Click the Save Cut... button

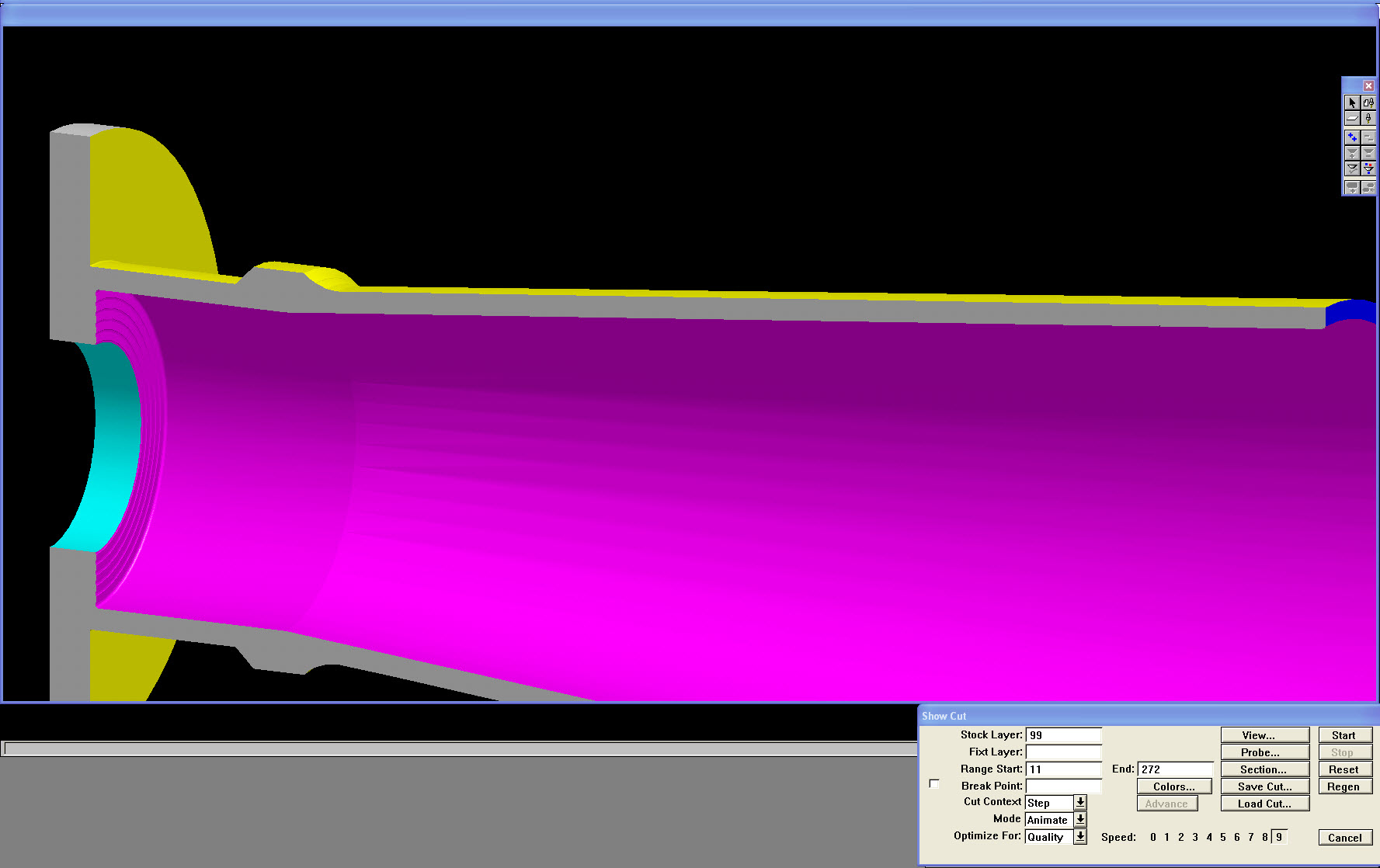1264,786
